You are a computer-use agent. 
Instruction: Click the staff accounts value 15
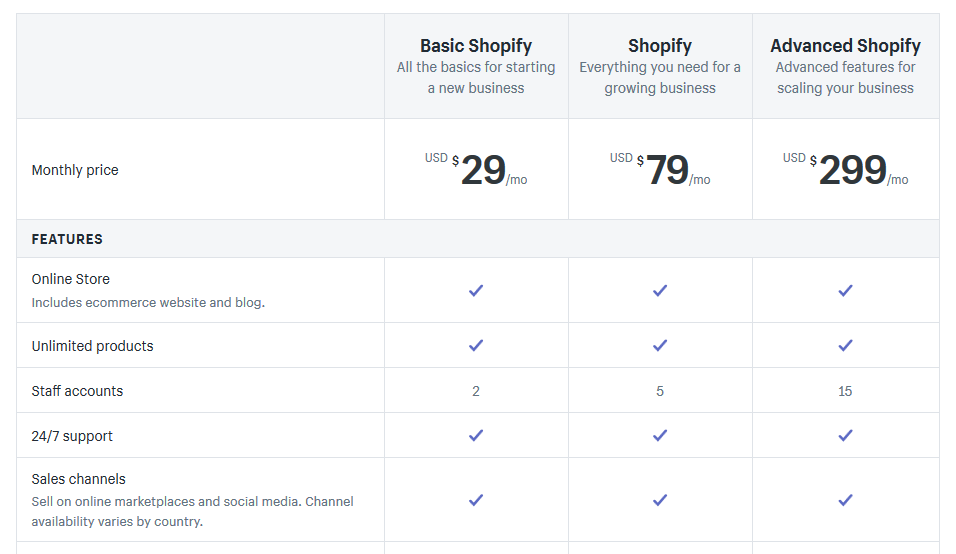click(x=845, y=391)
